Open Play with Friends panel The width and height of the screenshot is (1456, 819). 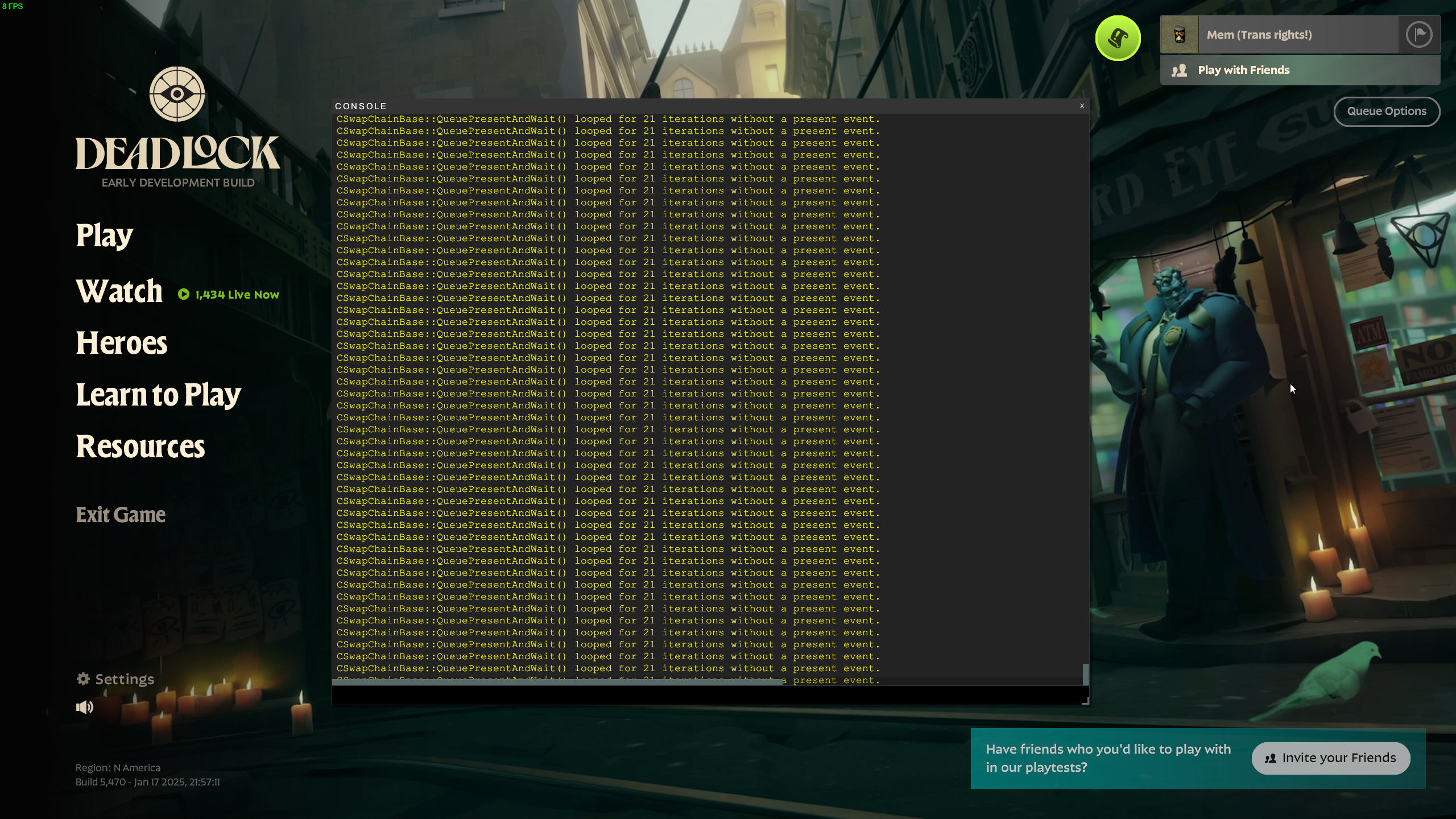(1300, 70)
